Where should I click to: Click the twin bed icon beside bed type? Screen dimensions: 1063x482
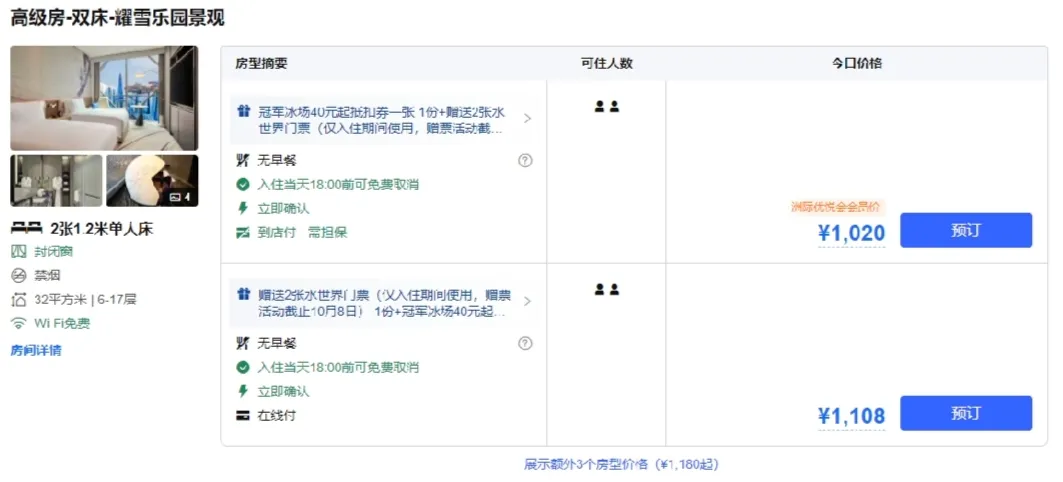click(26, 228)
